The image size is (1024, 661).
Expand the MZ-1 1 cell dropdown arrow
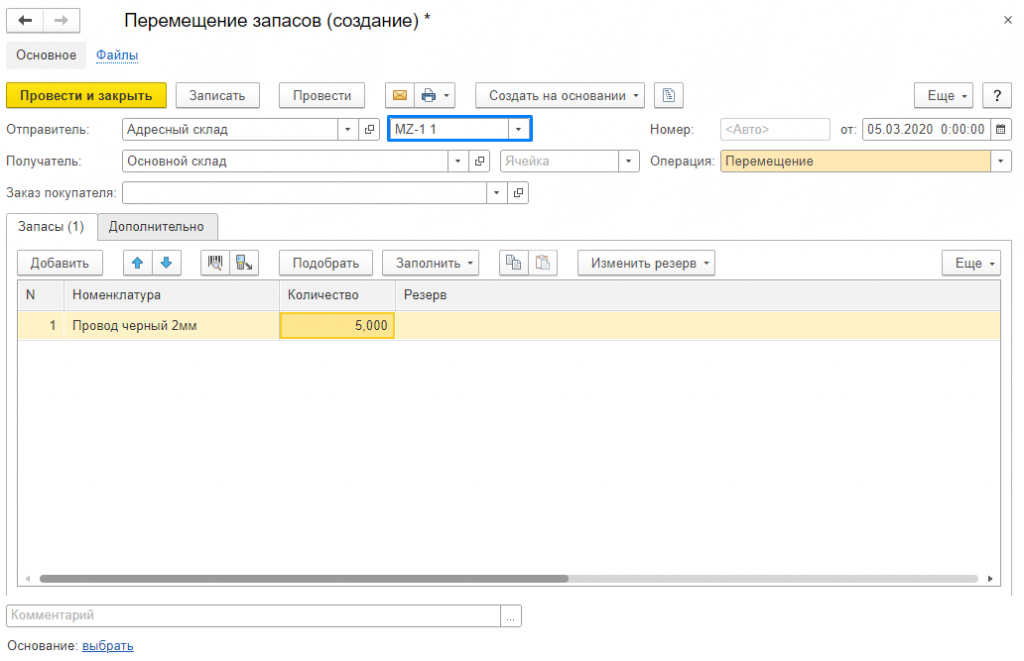click(x=519, y=129)
